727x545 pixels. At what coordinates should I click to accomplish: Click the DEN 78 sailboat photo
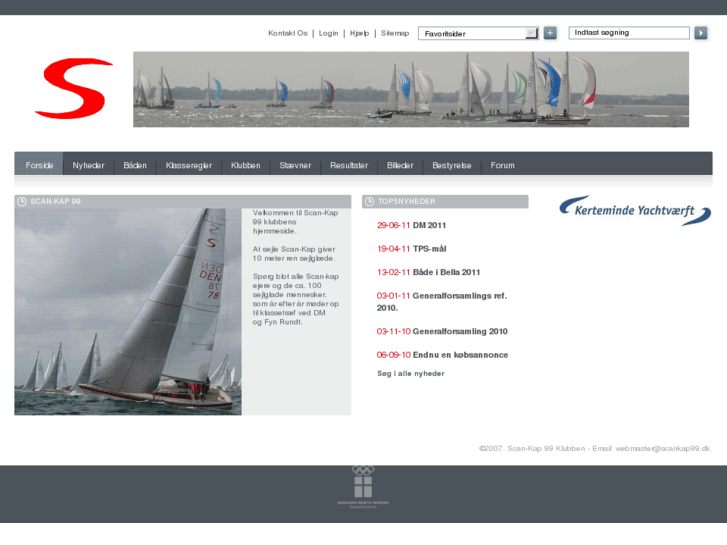click(x=128, y=311)
